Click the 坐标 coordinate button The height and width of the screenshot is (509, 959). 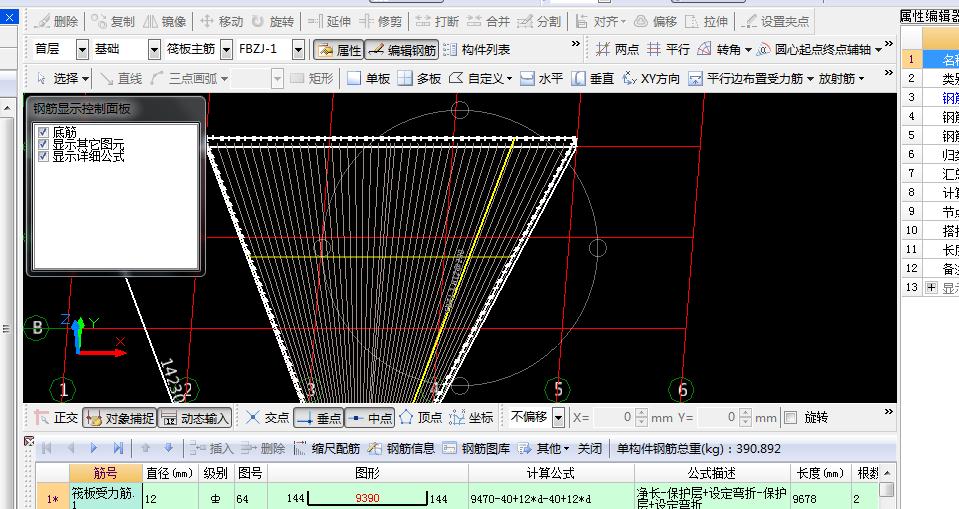(x=471, y=417)
